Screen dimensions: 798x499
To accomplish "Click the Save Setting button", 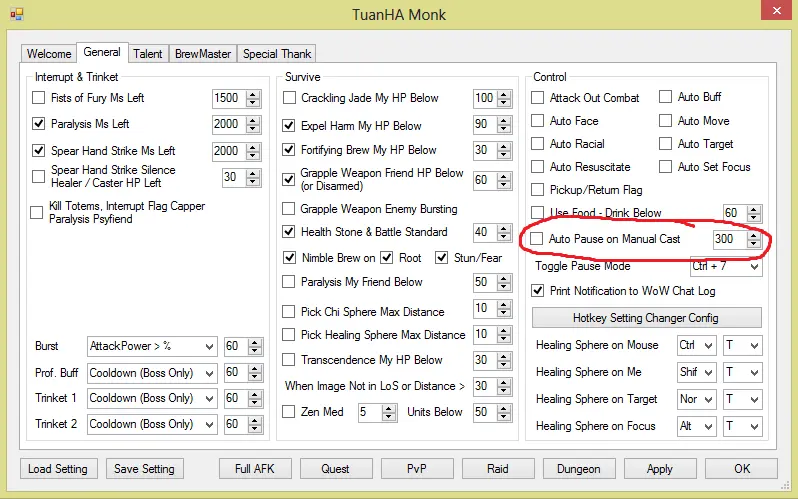I will (x=144, y=469).
